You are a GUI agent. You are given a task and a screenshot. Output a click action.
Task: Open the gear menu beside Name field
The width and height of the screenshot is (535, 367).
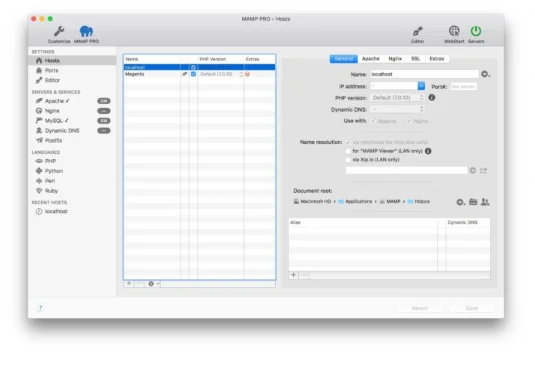[485, 74]
